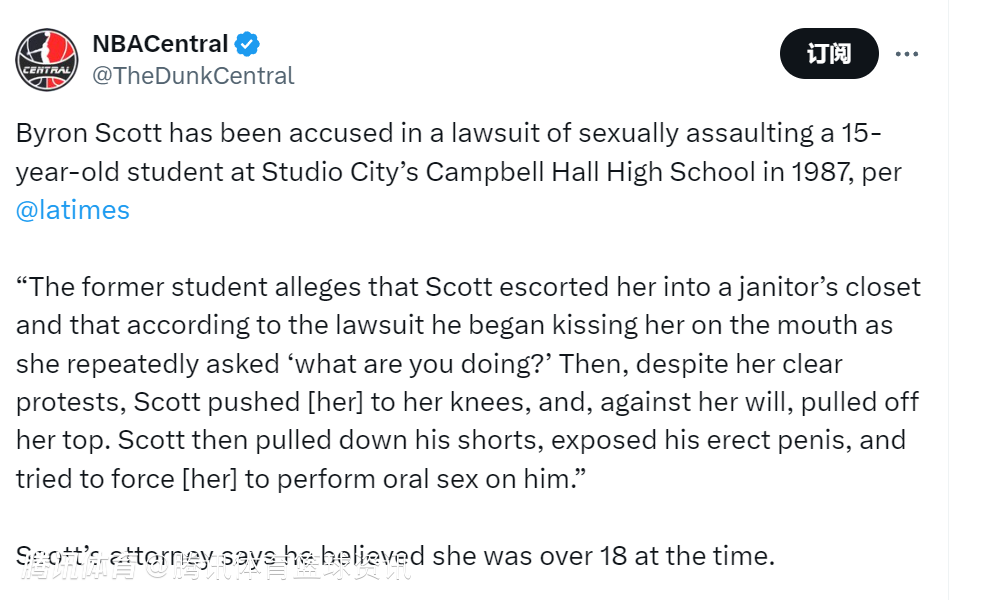This screenshot has height=600, width=986.
Task: Click the NBACentral display name
Action: (160, 44)
